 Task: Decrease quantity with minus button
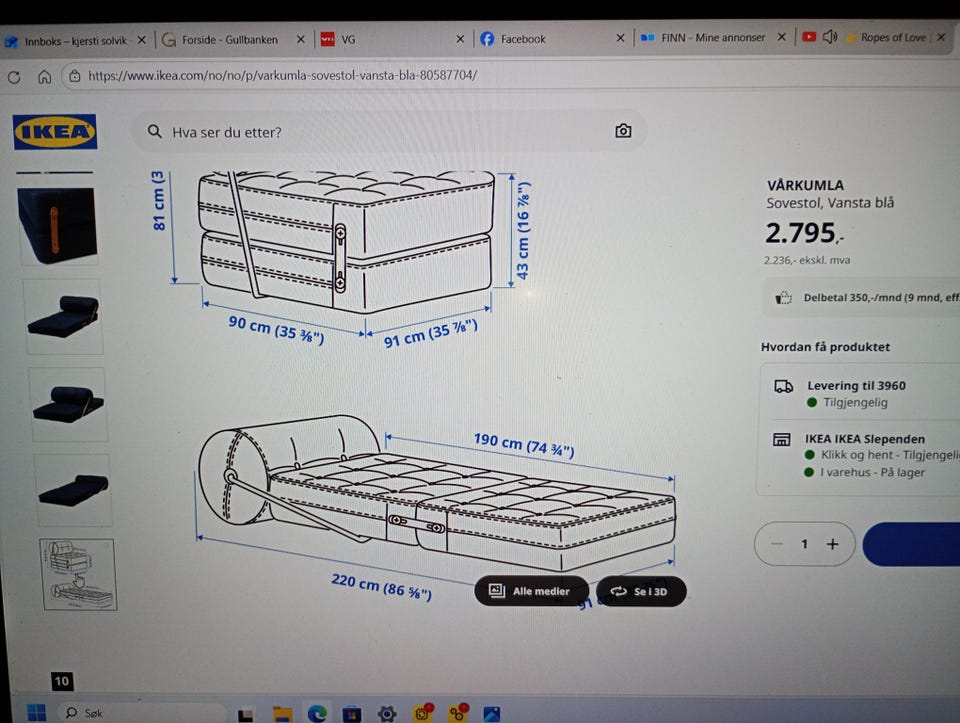[x=777, y=544]
